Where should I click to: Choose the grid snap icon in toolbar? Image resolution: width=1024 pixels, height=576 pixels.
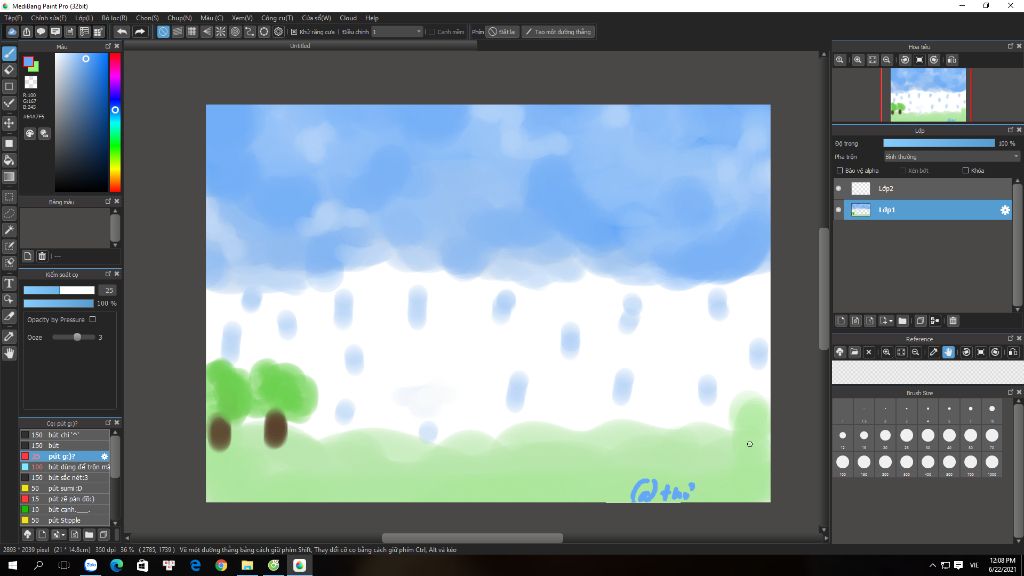pos(192,31)
